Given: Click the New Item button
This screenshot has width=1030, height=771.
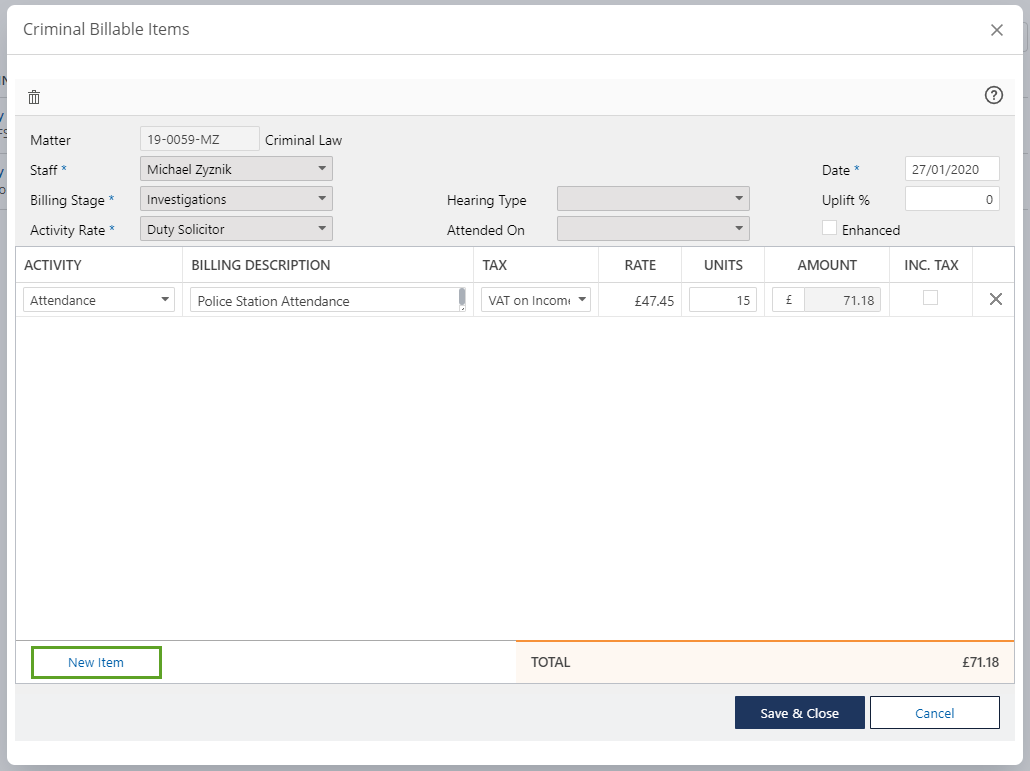Looking at the screenshot, I should pos(96,662).
